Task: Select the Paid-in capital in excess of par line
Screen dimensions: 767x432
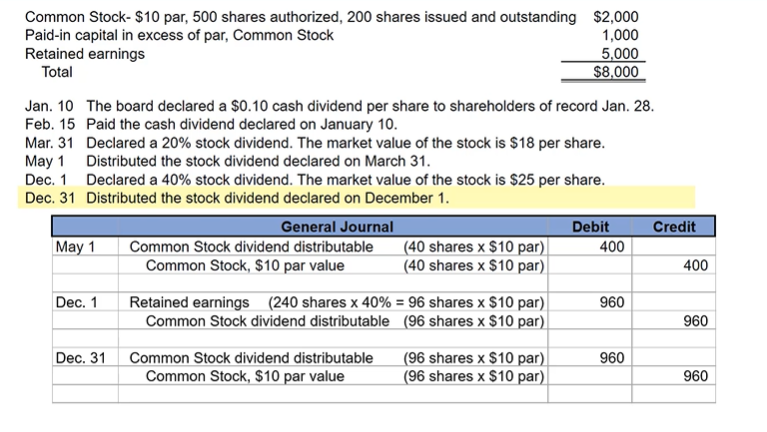Action: [180, 35]
